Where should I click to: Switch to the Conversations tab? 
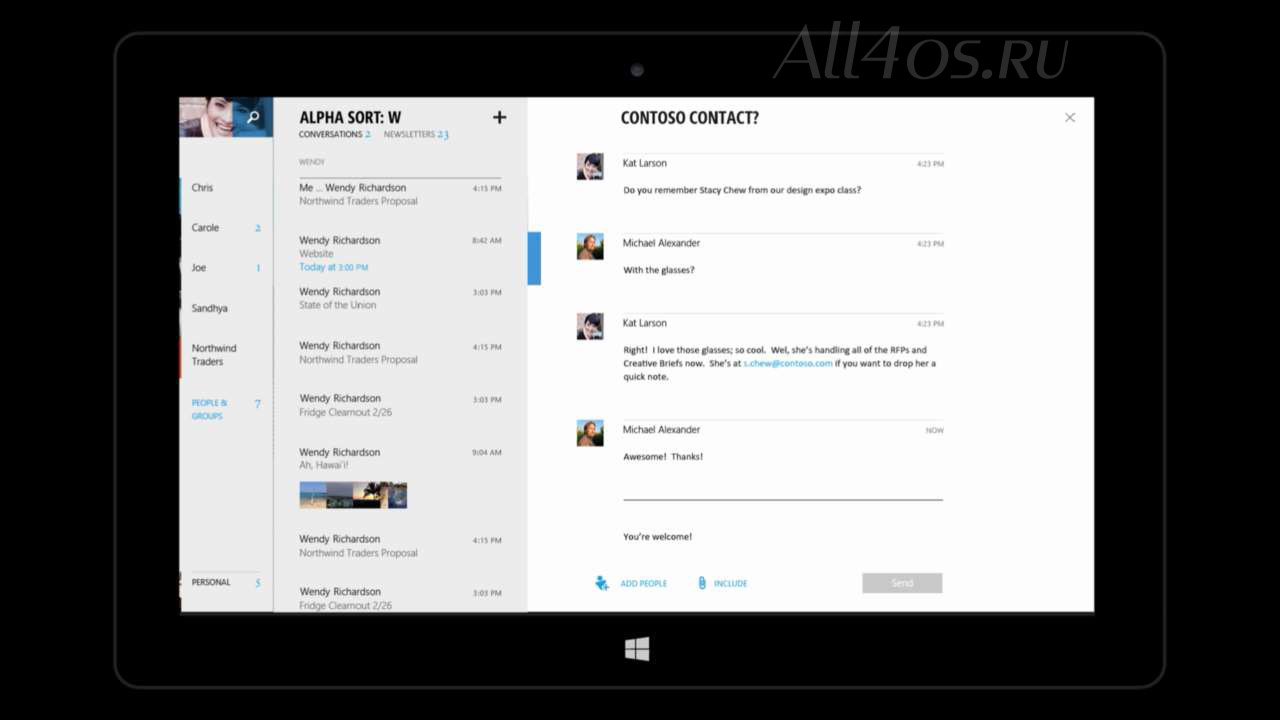pos(334,134)
